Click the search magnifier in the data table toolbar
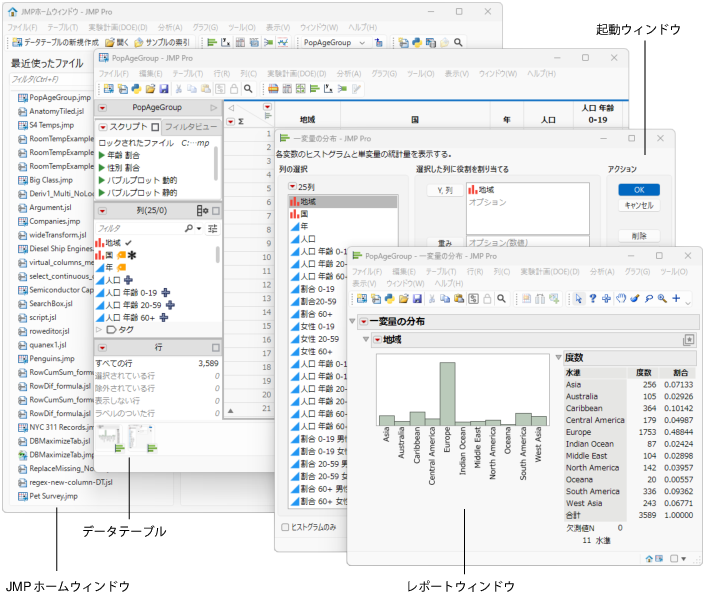 click(248, 89)
